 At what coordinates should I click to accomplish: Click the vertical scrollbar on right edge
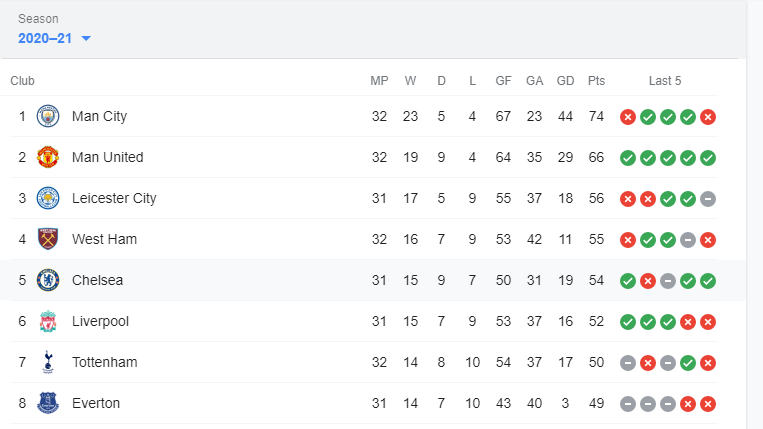755,214
